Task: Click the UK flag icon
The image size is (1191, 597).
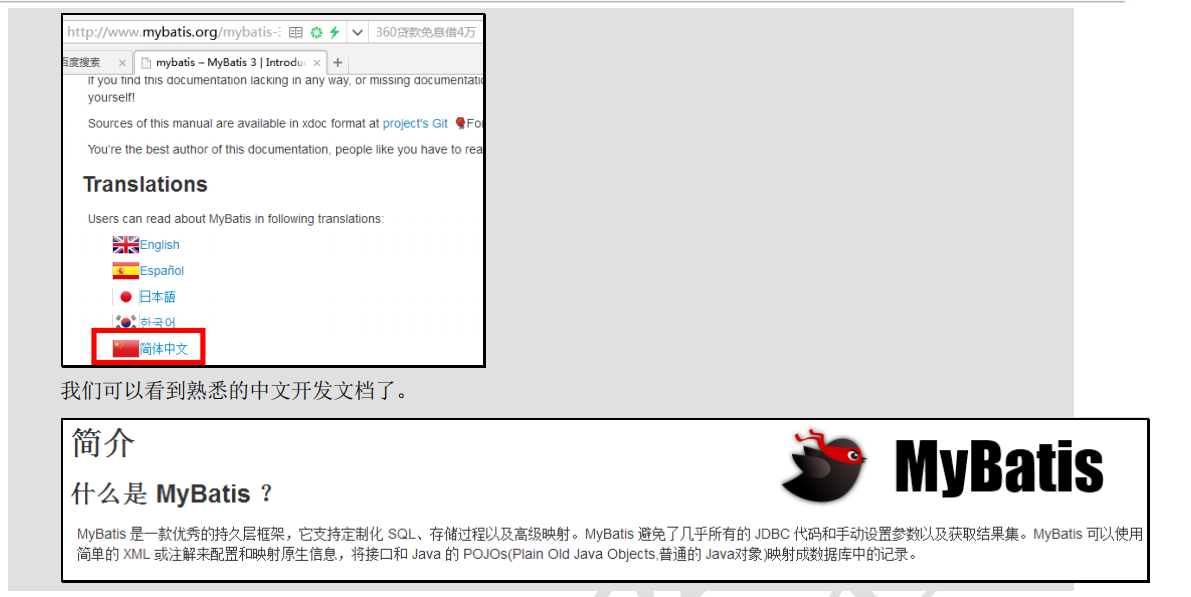Action: click(x=125, y=244)
